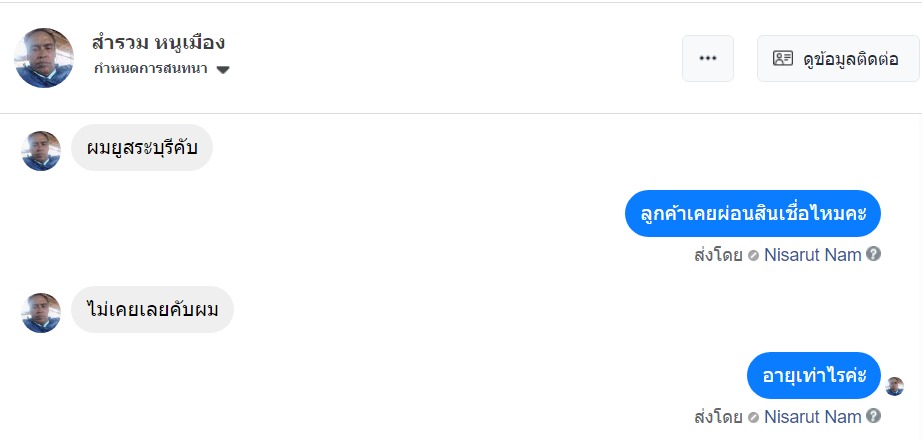Open sender avatar beside "ผมยูสระบุรีคับ" message
Viewport: 922px width, 441px height.
(x=41, y=151)
